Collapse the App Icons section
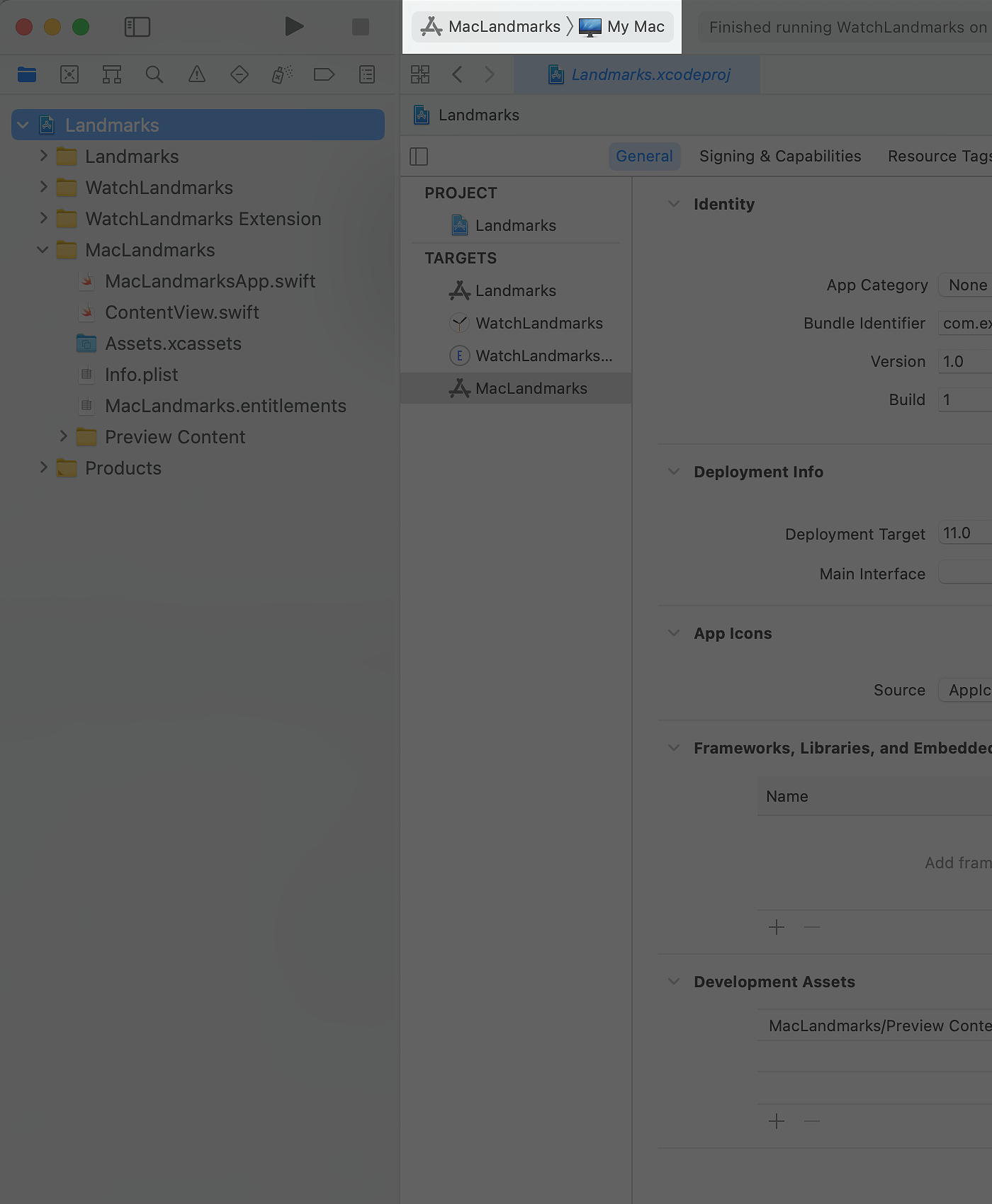Image resolution: width=992 pixels, height=1204 pixels. pos(674,633)
